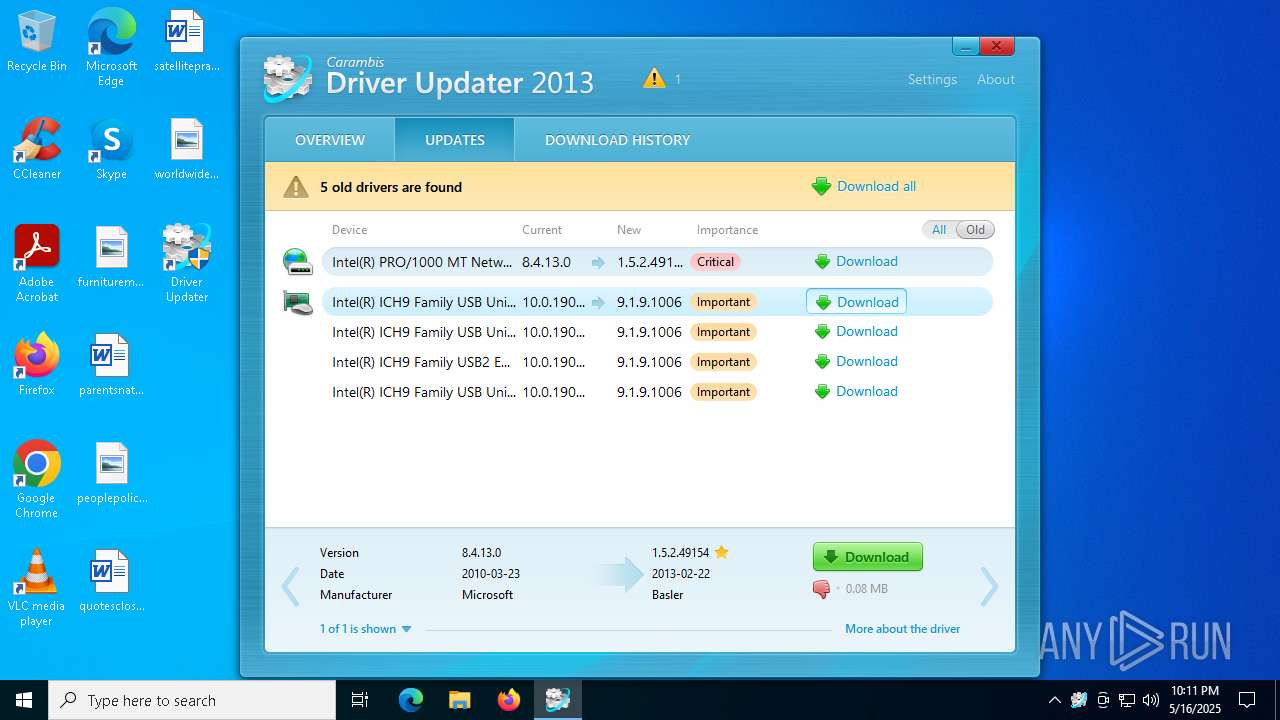Screen dimensions: 1280x720
Task: Sort by the Device column header
Action: click(x=350, y=230)
